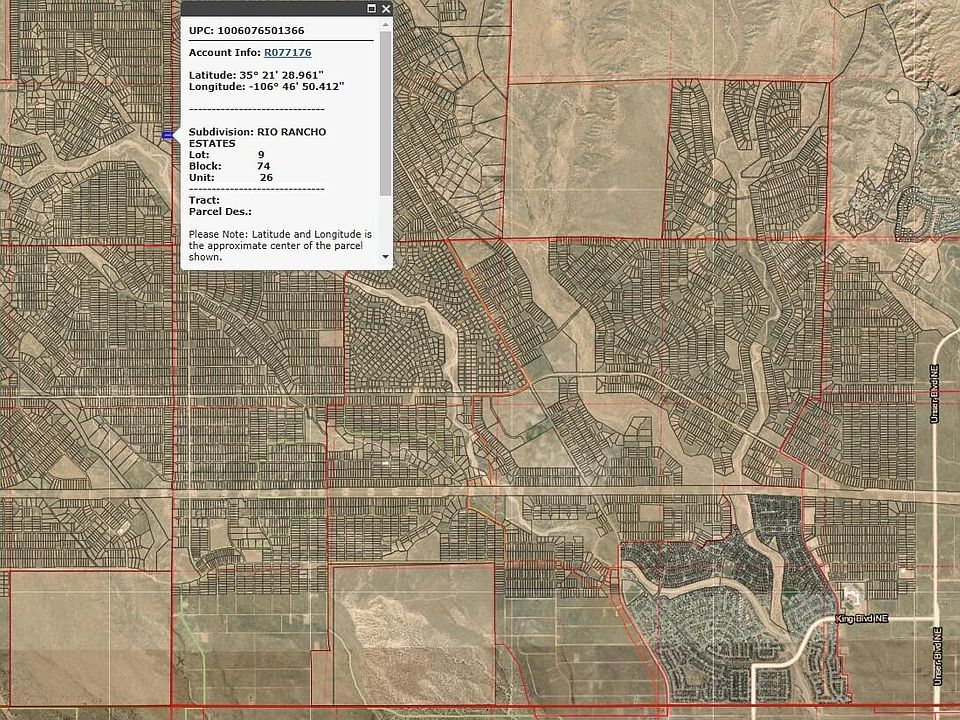Click the popup scrollbar down arrow

point(386,257)
